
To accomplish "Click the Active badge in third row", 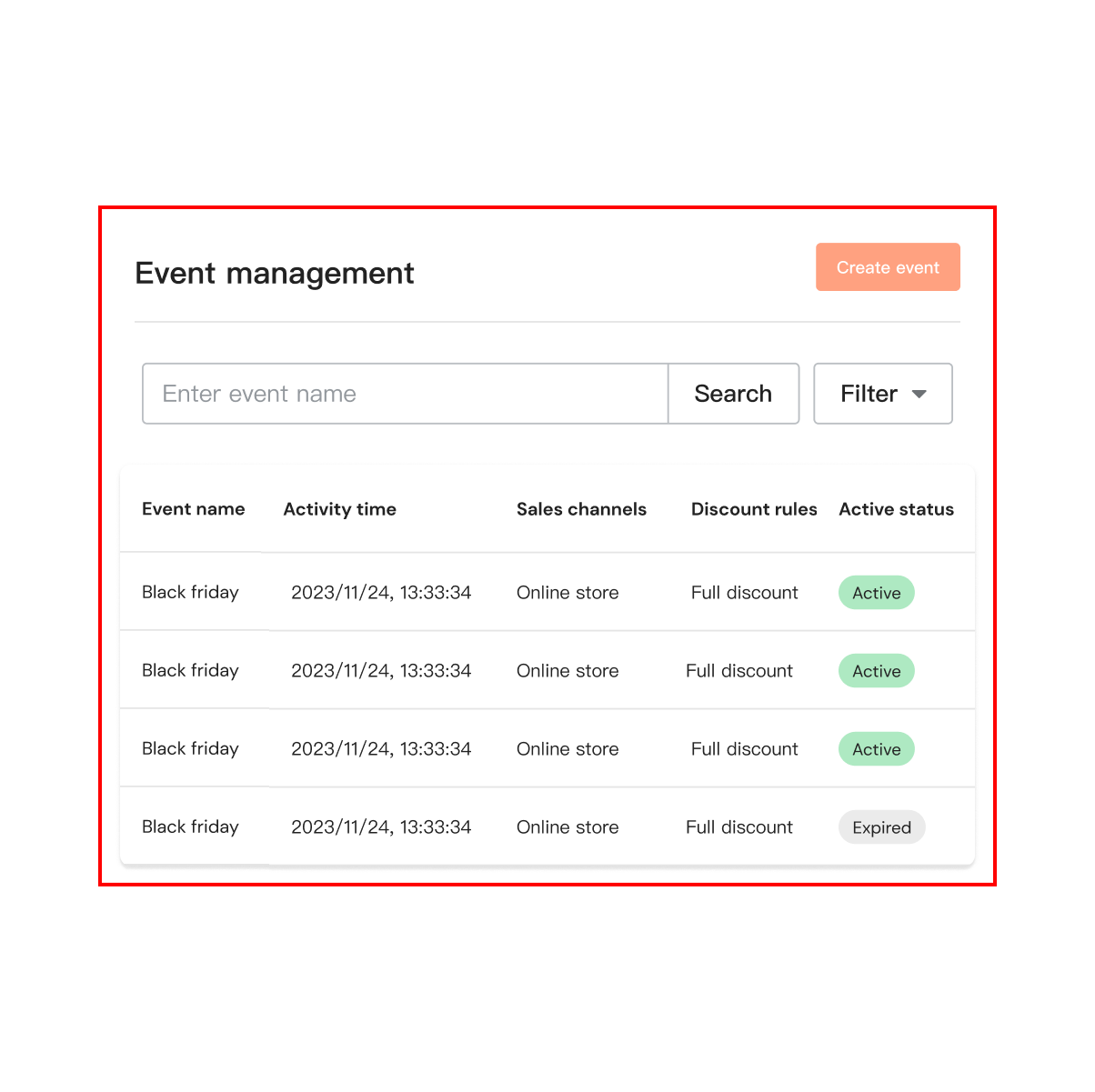I will [876, 749].
